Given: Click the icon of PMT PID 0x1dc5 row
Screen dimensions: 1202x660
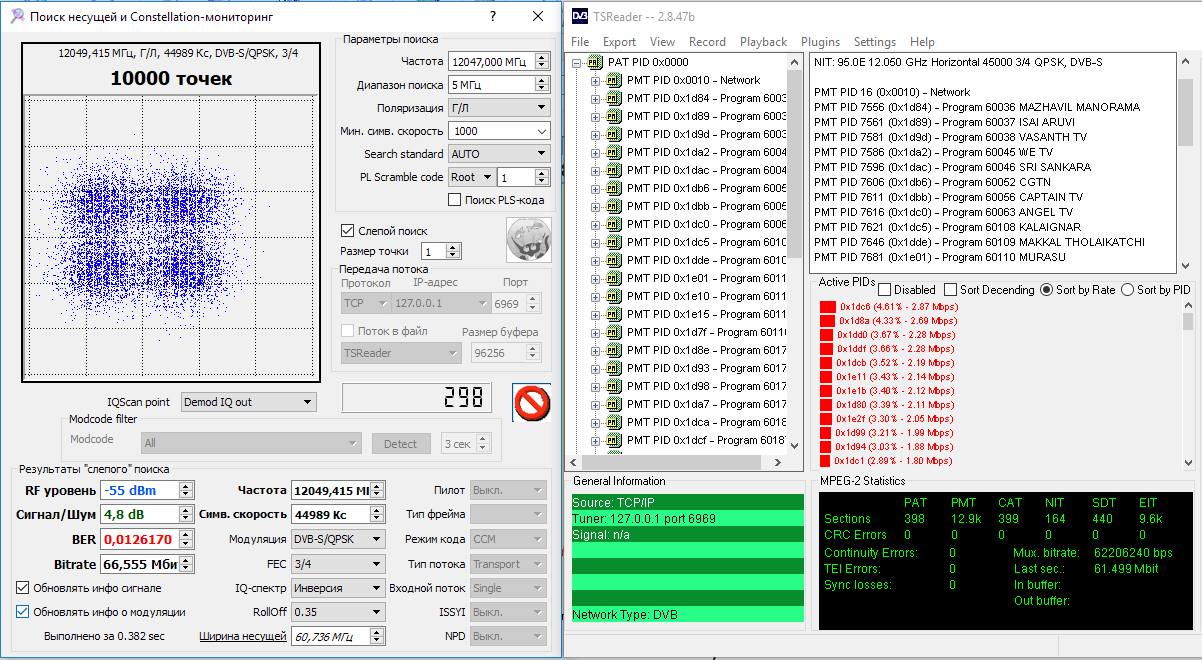Looking at the screenshot, I should (x=614, y=242).
